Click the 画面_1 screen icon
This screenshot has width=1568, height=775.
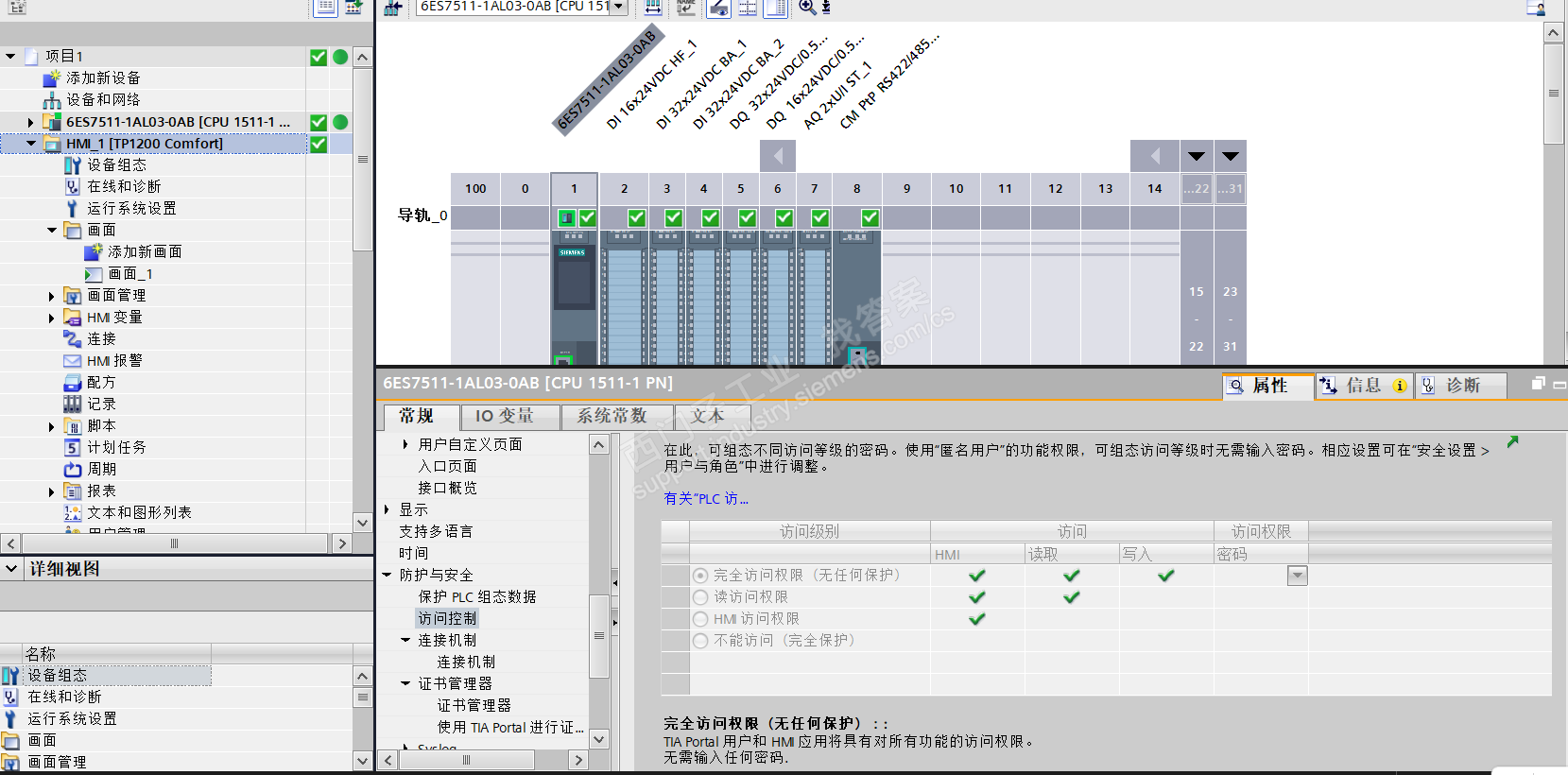pyautogui.click(x=93, y=274)
